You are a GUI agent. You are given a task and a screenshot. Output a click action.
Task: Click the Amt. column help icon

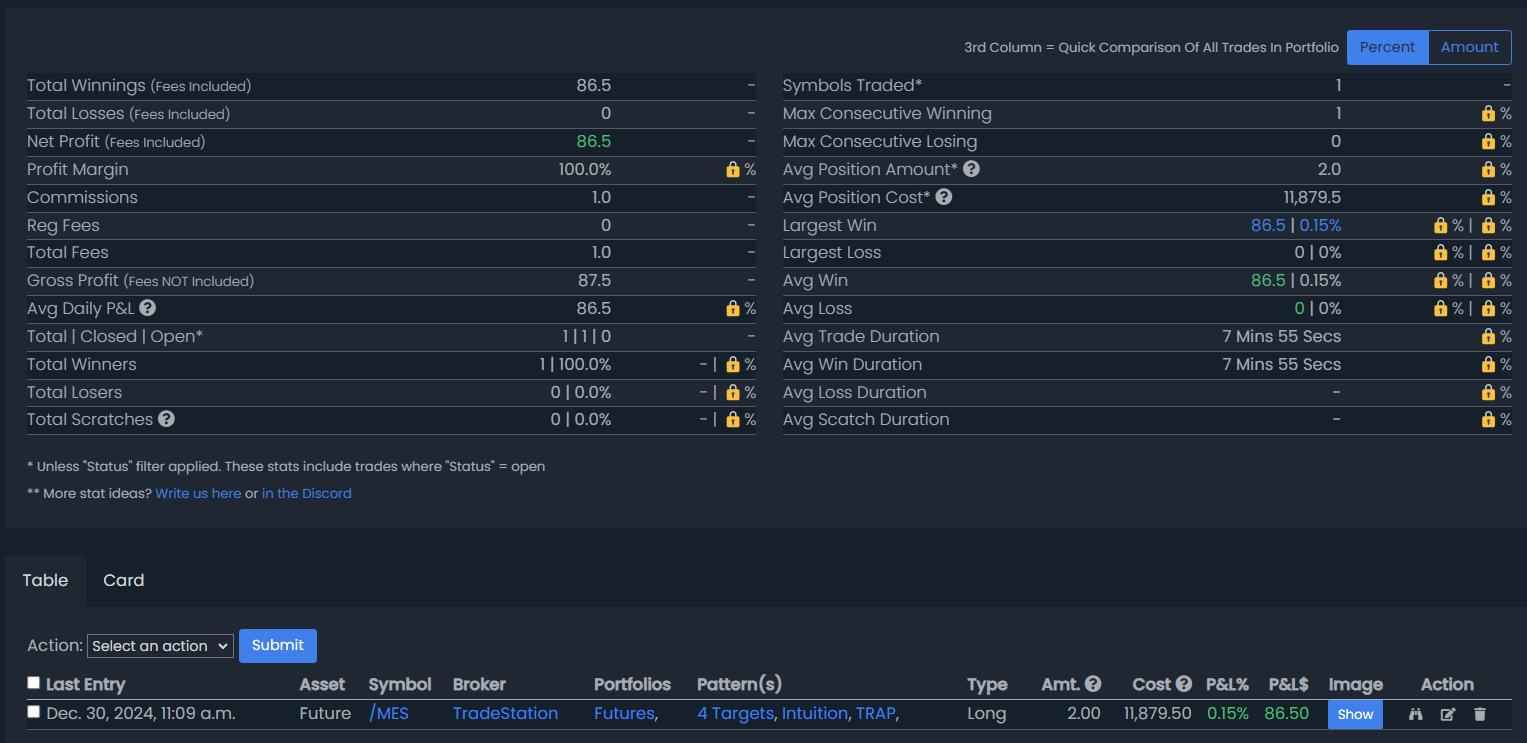1093,684
